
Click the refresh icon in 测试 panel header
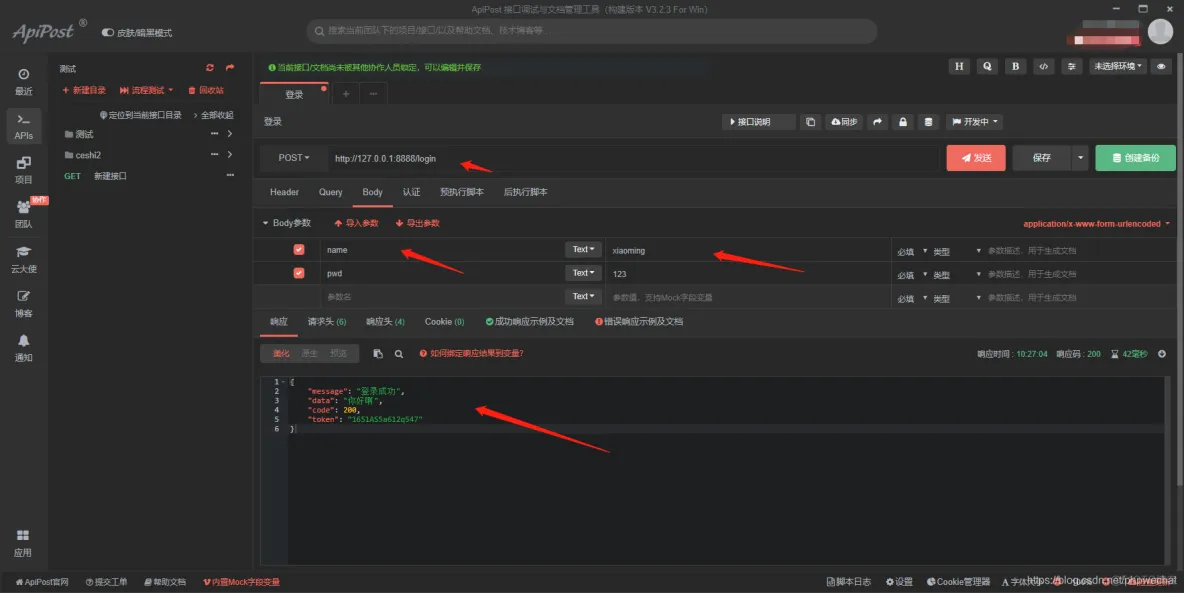click(x=210, y=68)
